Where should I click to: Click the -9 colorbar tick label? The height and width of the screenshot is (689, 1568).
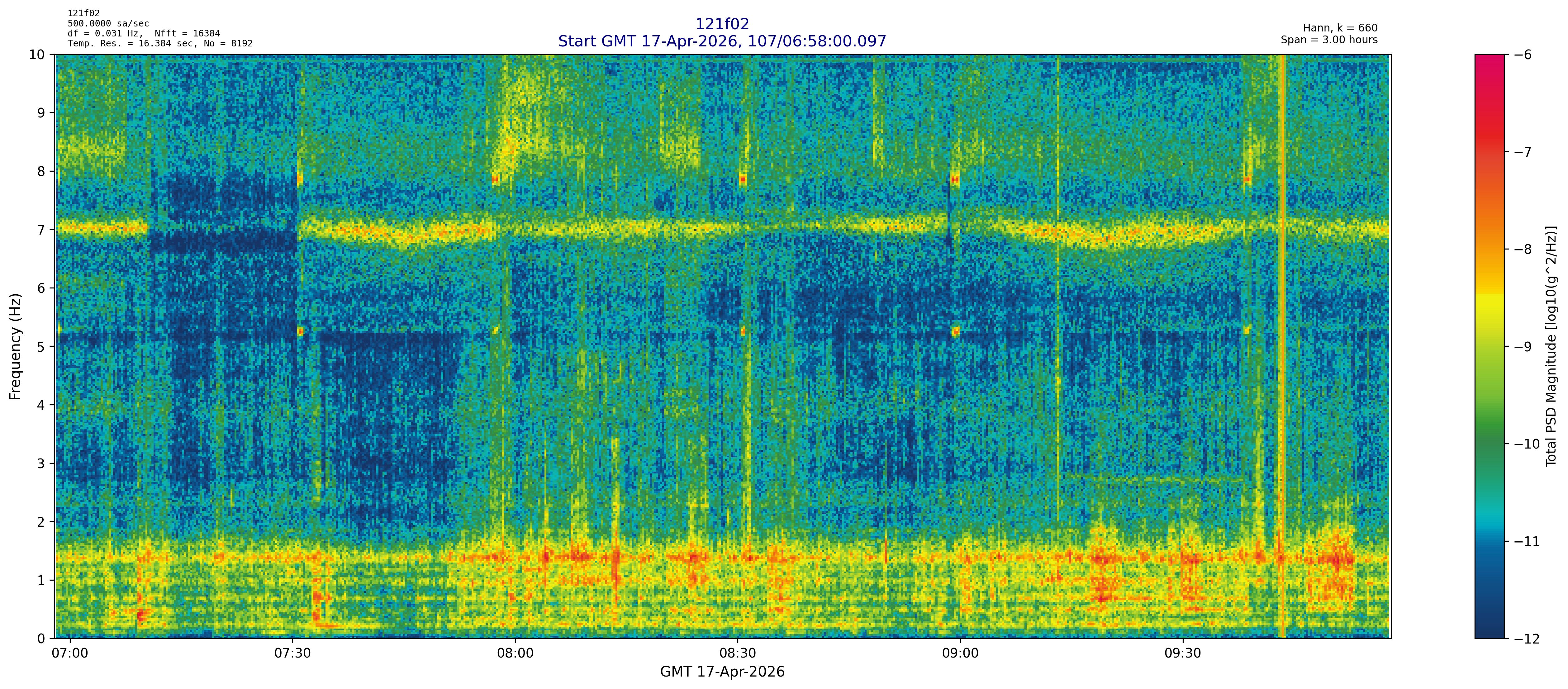1522,347
